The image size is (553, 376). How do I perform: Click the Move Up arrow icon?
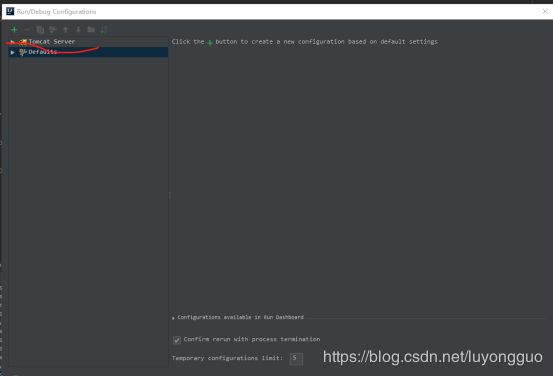click(66, 30)
